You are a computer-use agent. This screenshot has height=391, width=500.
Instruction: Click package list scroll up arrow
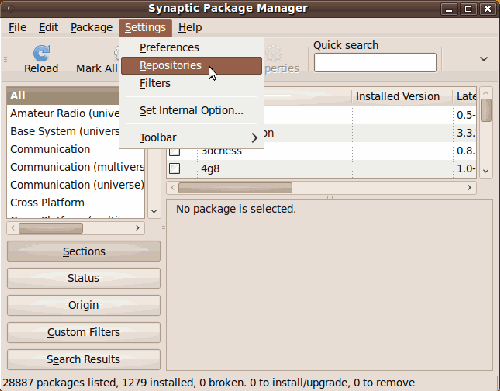486,93
